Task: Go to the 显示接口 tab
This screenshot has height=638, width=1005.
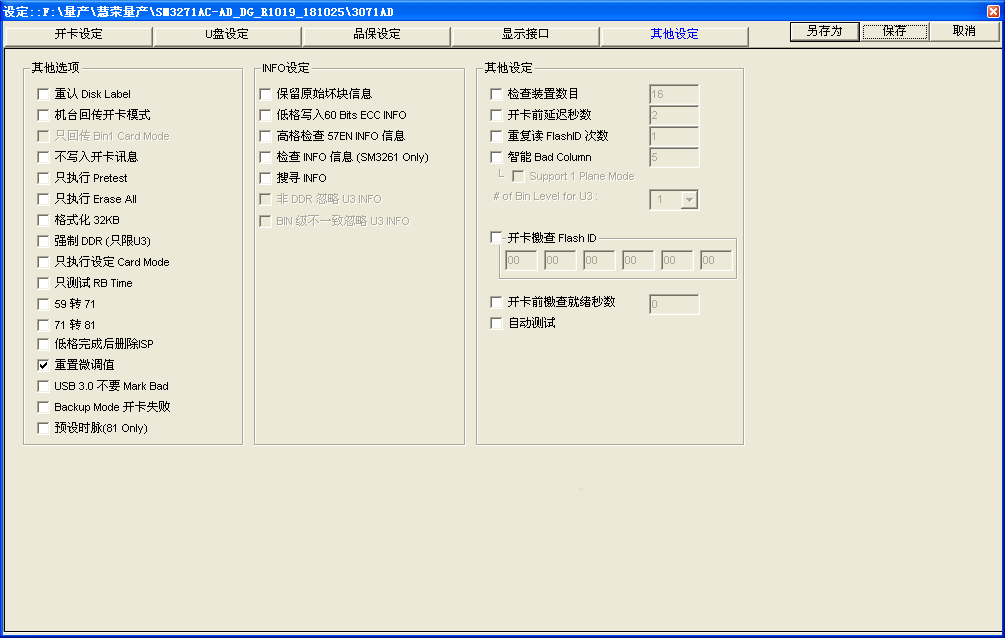Action: 525,34
